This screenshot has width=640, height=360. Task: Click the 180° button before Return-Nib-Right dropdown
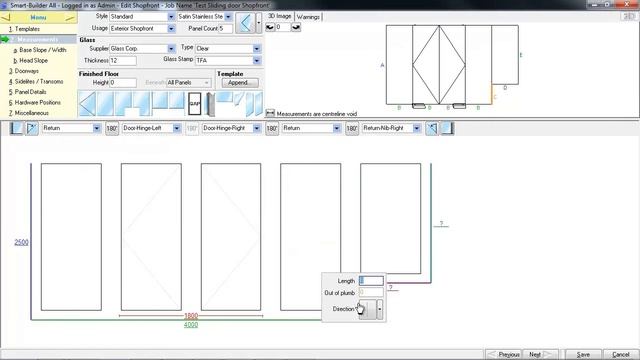352,128
